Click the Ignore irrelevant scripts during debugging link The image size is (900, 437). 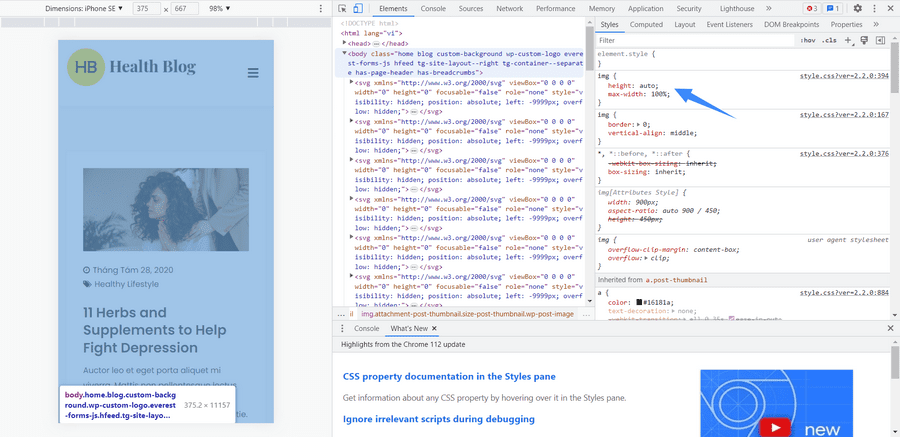click(x=439, y=419)
